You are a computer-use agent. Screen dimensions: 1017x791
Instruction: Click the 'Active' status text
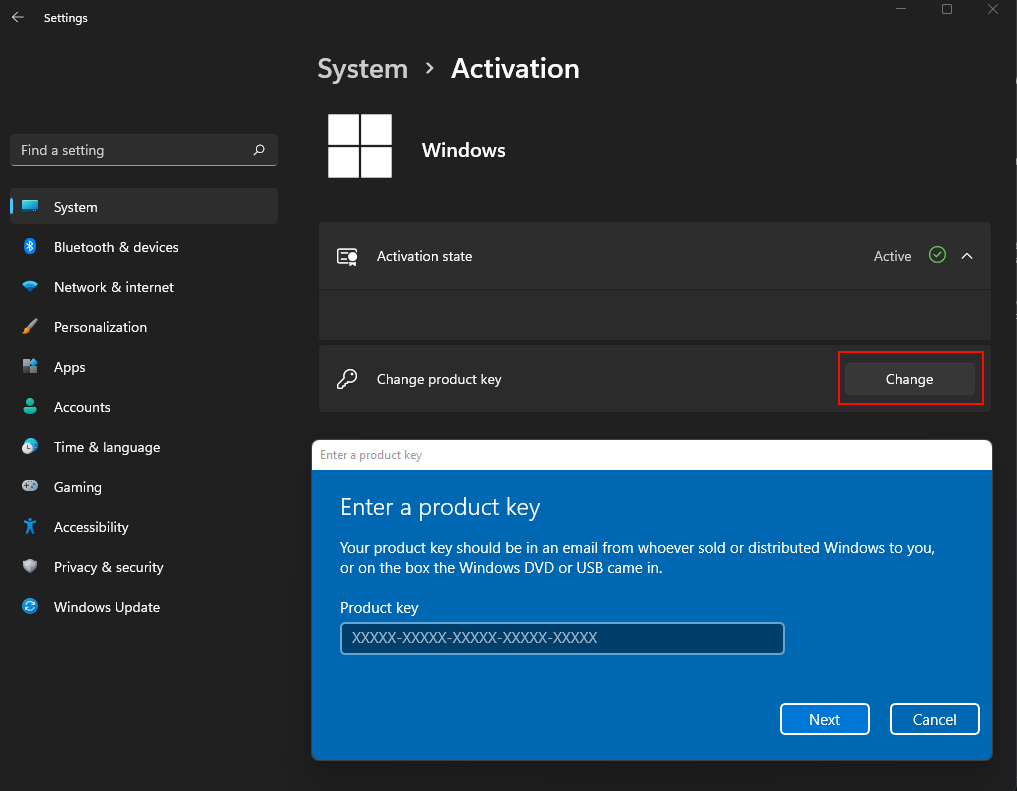892,256
